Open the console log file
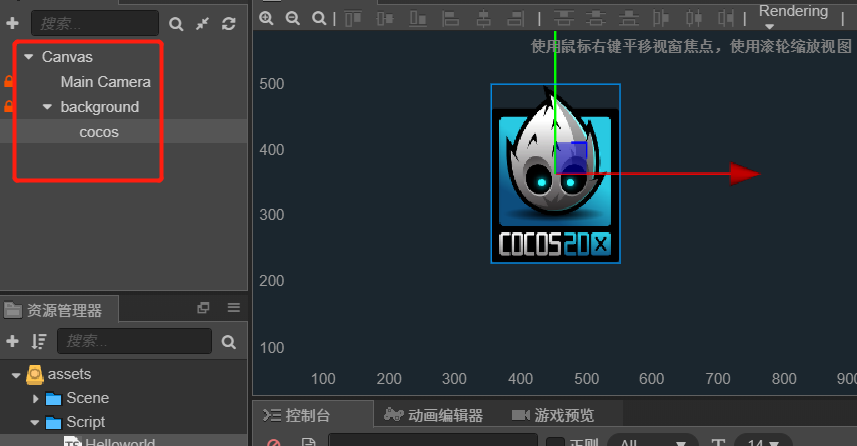Image resolution: width=857 pixels, height=446 pixels. coord(308,442)
